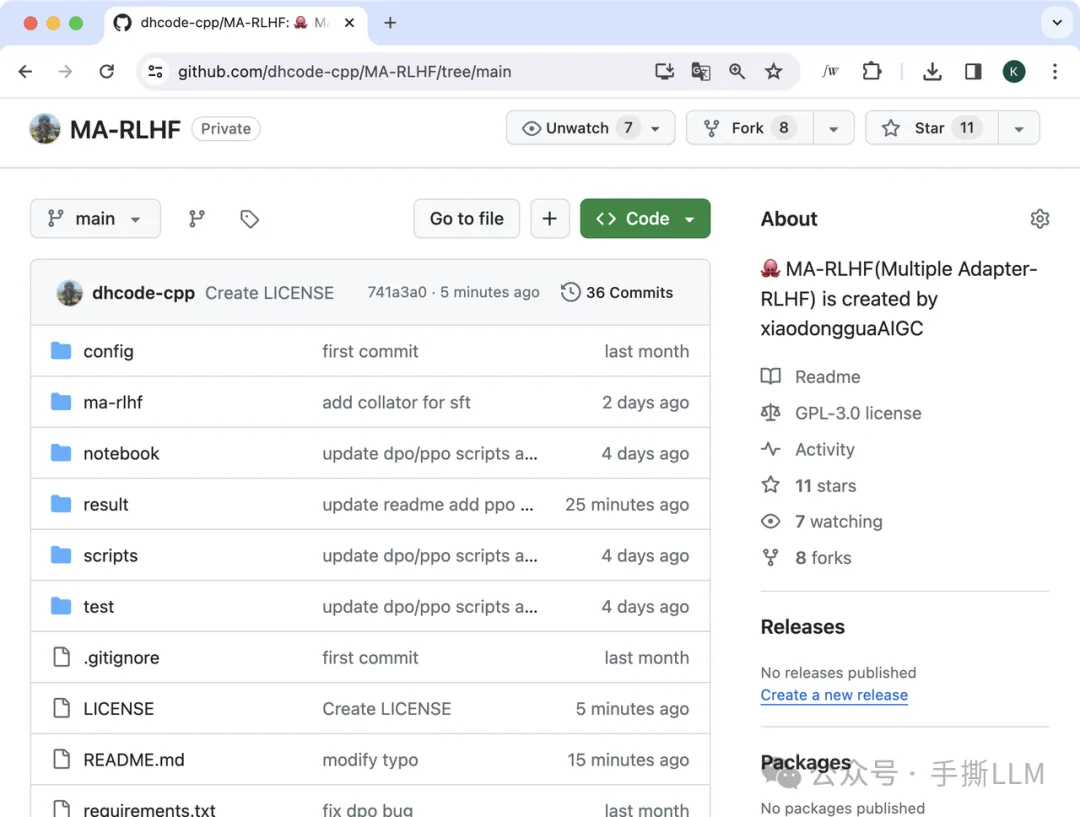The height and width of the screenshot is (817, 1080).
Task: Click the fw extension icon
Action: pyautogui.click(x=831, y=72)
